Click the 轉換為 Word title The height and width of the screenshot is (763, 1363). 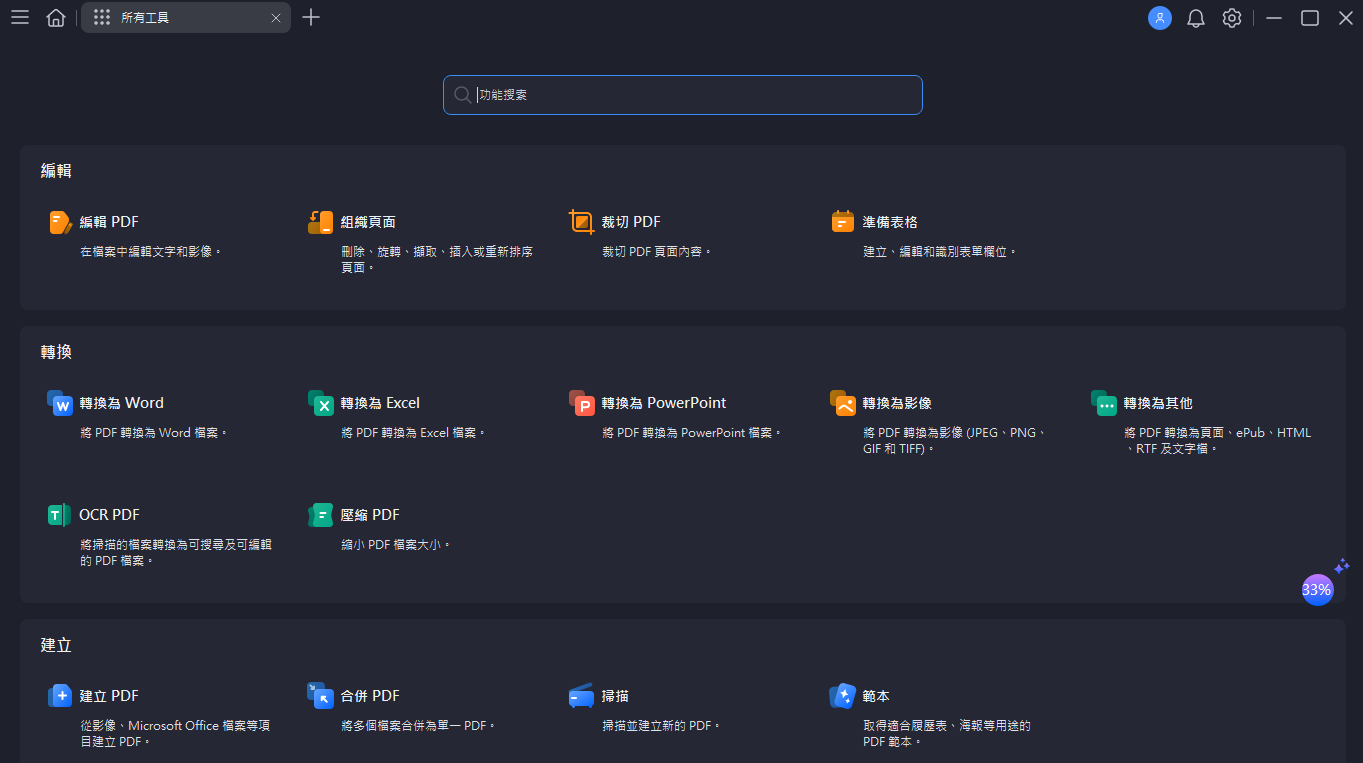[121, 403]
